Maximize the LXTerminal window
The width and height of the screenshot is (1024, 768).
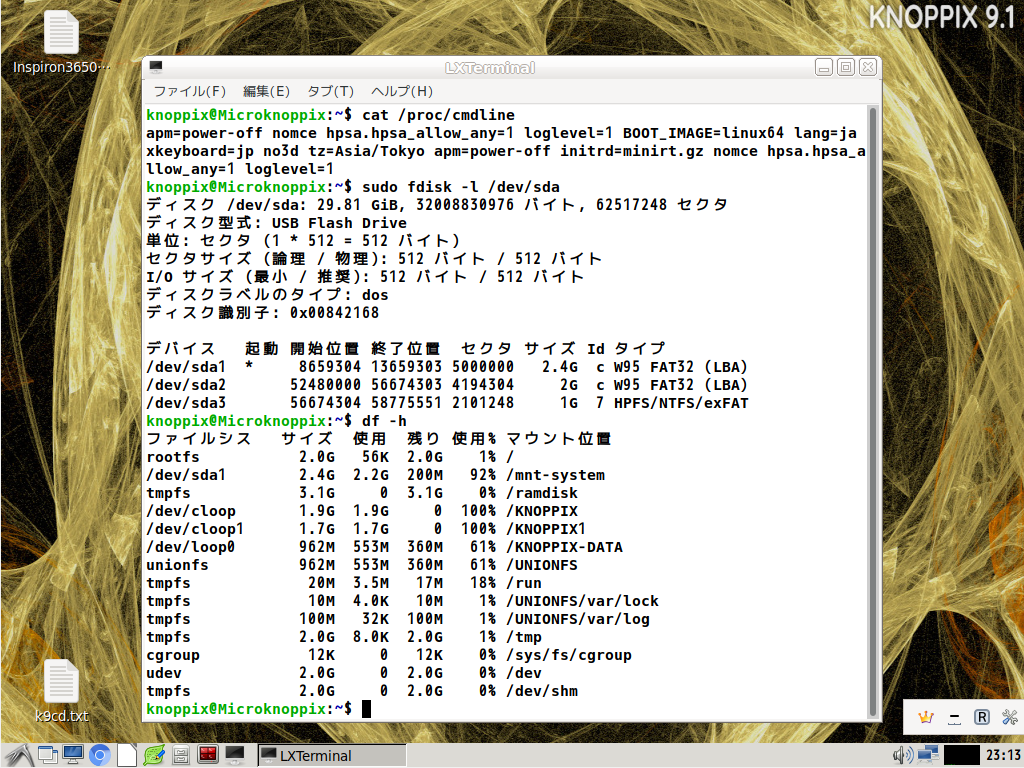846,67
